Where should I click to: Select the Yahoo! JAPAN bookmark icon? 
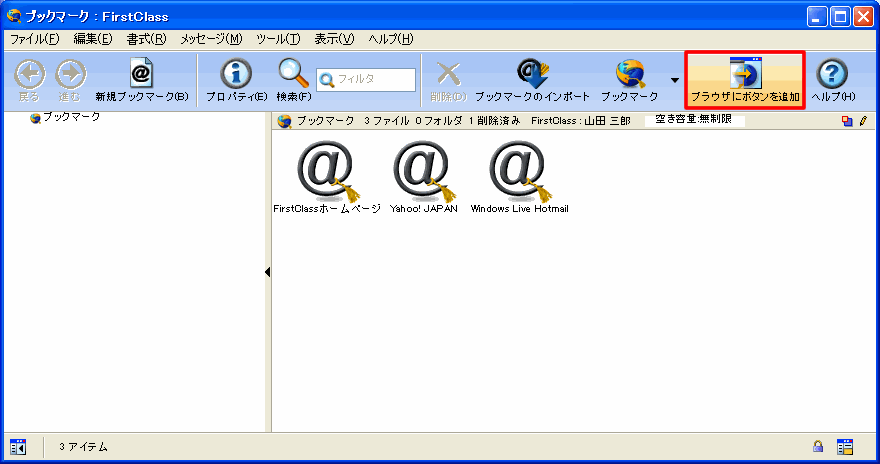click(424, 170)
